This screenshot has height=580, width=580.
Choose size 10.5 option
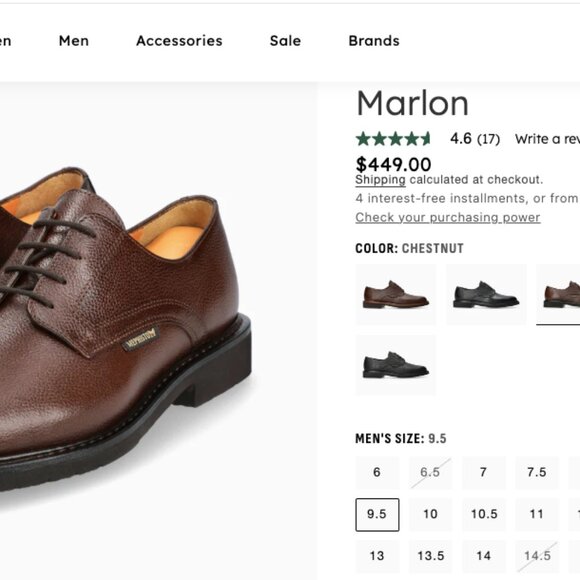click(484, 515)
